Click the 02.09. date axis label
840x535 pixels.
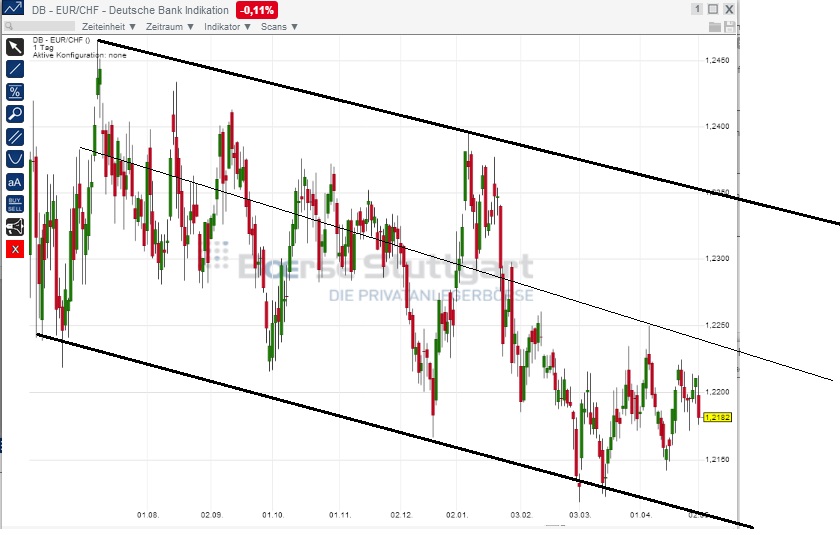coord(212,515)
